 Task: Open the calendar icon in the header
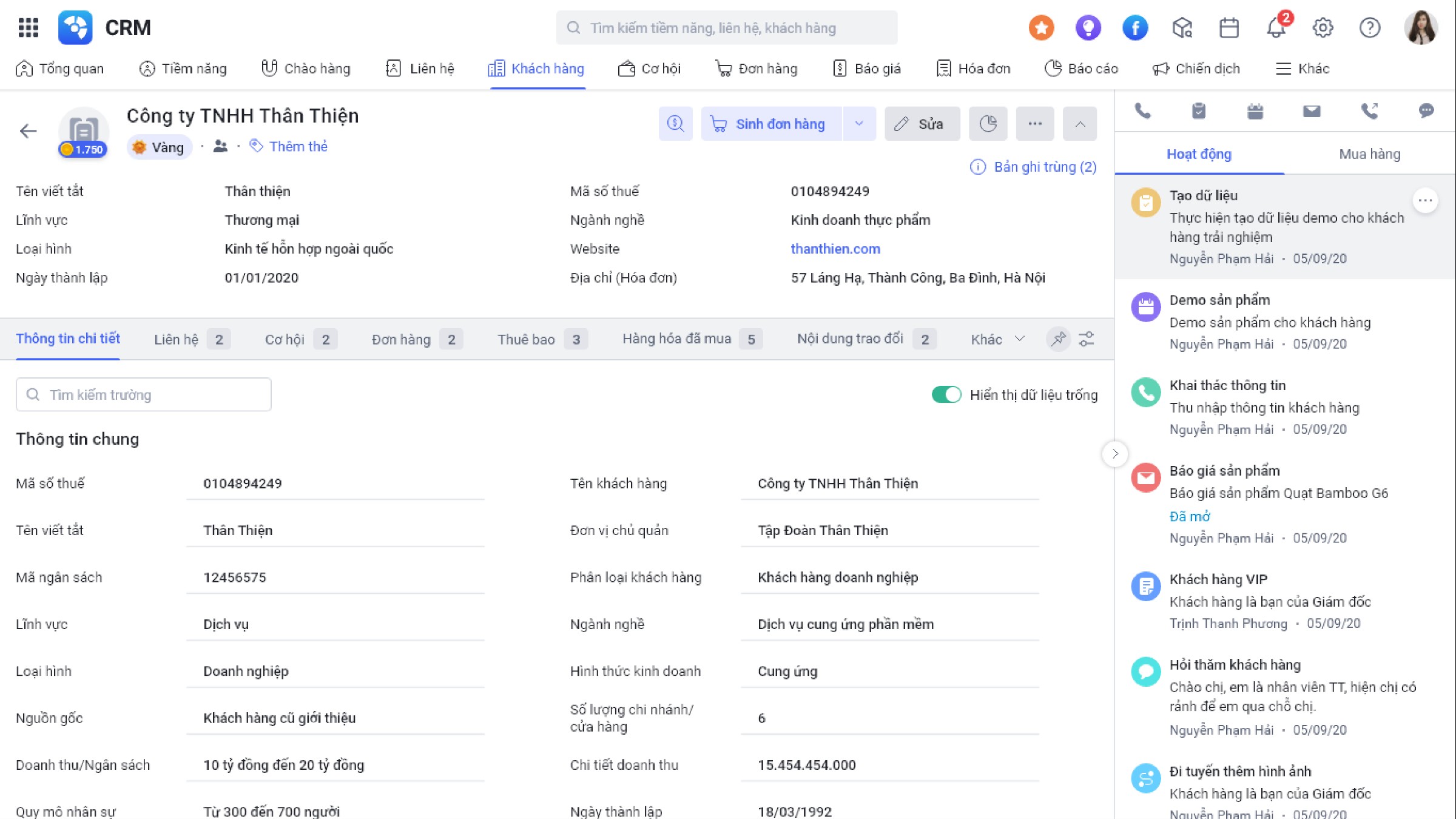click(x=1228, y=28)
